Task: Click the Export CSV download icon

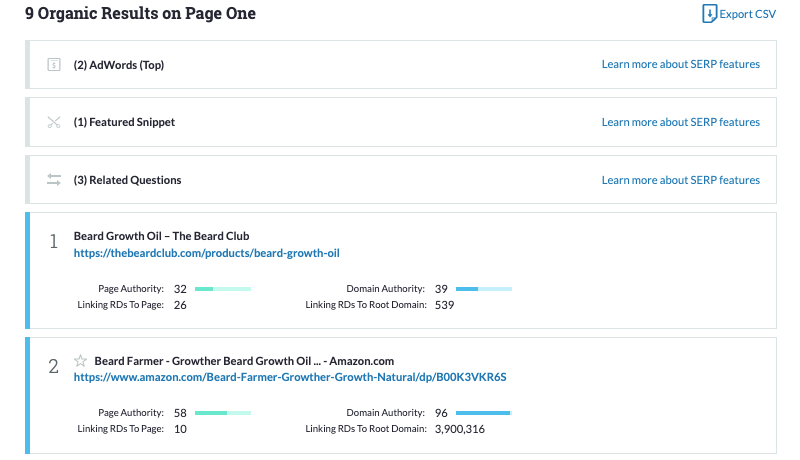Action: click(710, 14)
